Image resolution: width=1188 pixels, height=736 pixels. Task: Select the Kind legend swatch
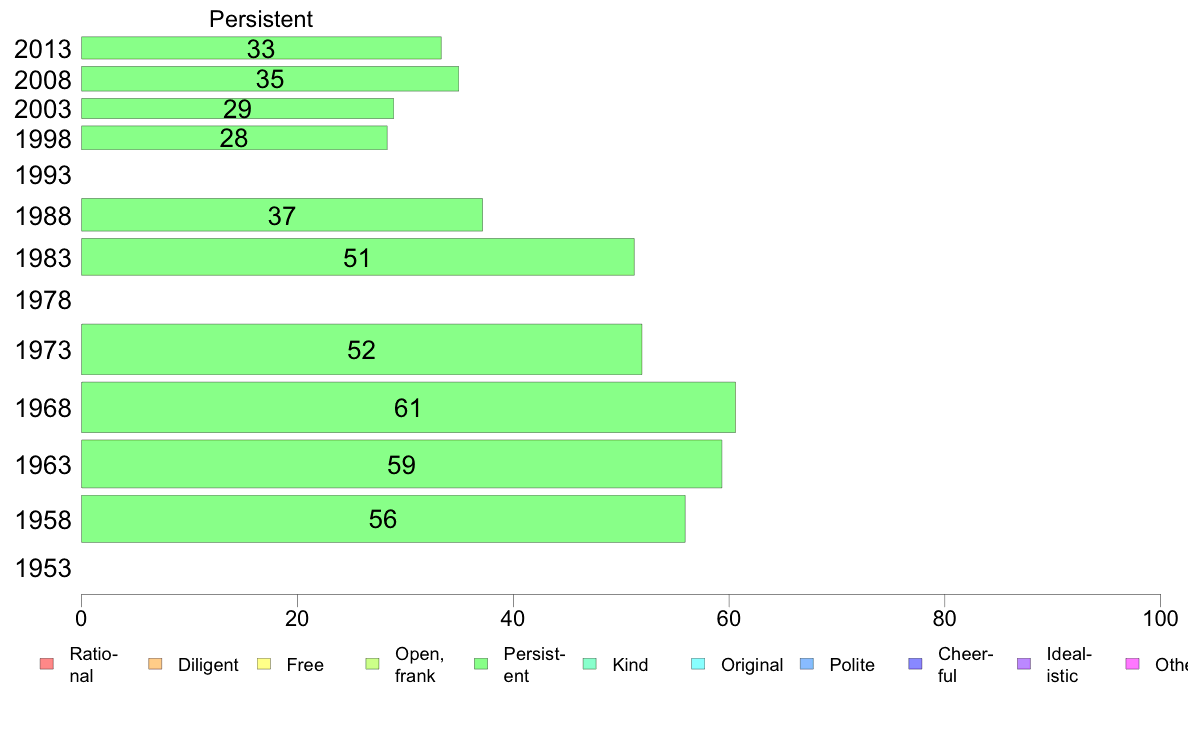click(589, 664)
